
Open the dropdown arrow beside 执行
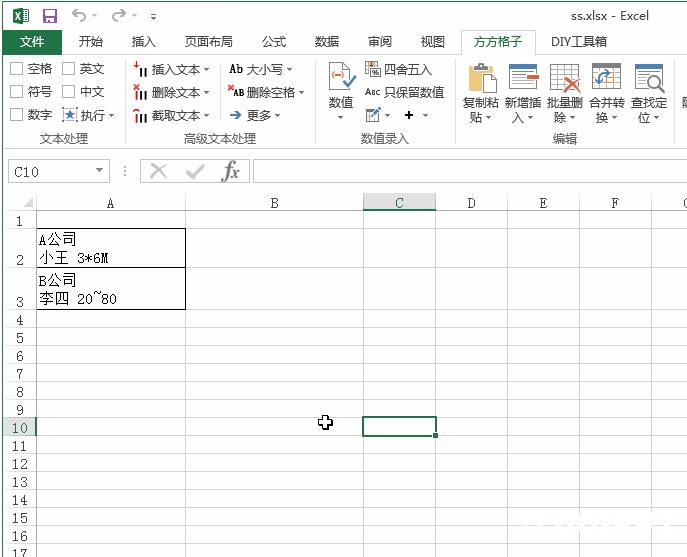(x=111, y=116)
